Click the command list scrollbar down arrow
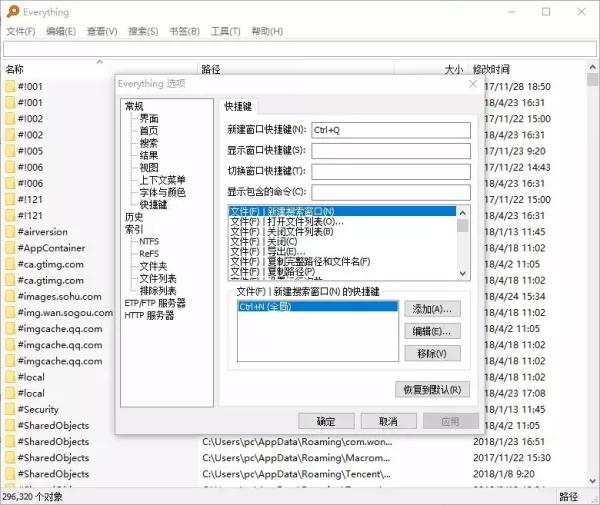Screen dimensions: 600x505 point(463,273)
